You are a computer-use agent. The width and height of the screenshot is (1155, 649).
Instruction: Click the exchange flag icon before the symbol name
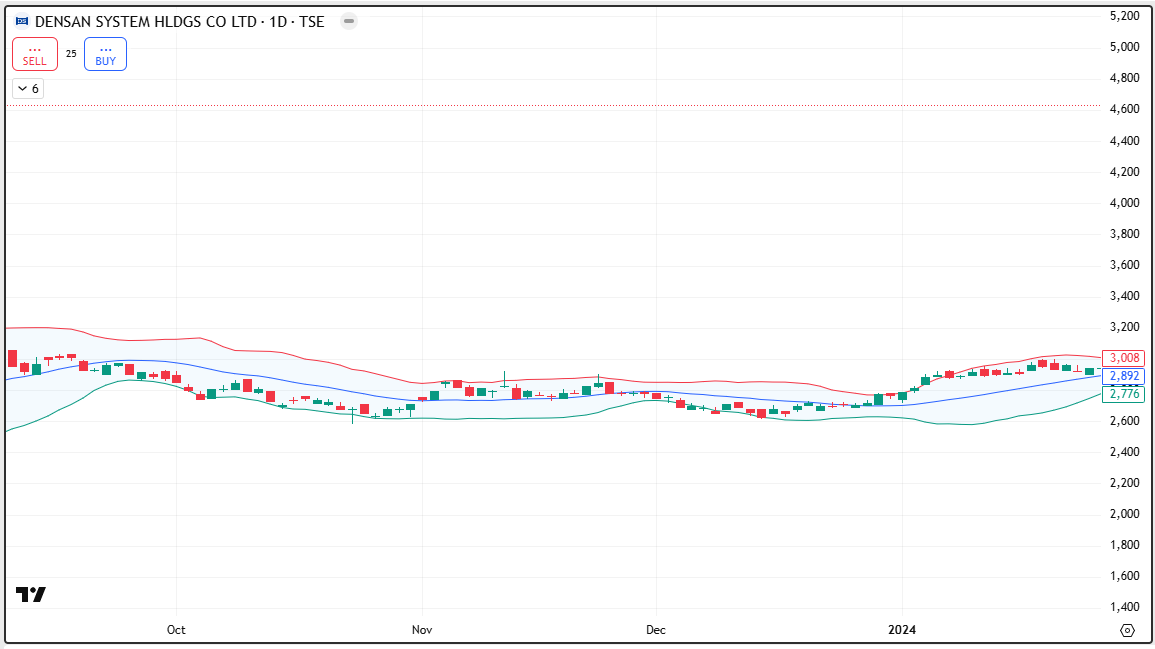(x=22, y=21)
